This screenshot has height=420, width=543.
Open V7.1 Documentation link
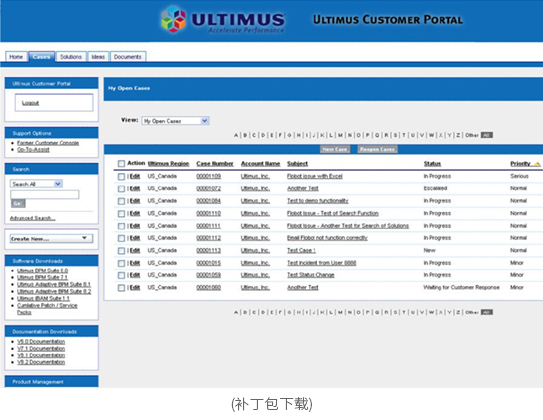coord(41,348)
